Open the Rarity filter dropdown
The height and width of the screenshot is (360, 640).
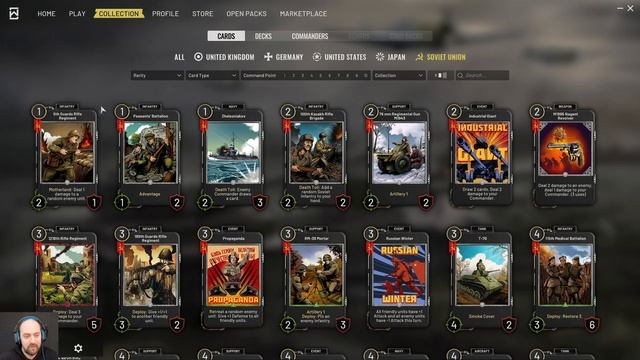coord(157,76)
